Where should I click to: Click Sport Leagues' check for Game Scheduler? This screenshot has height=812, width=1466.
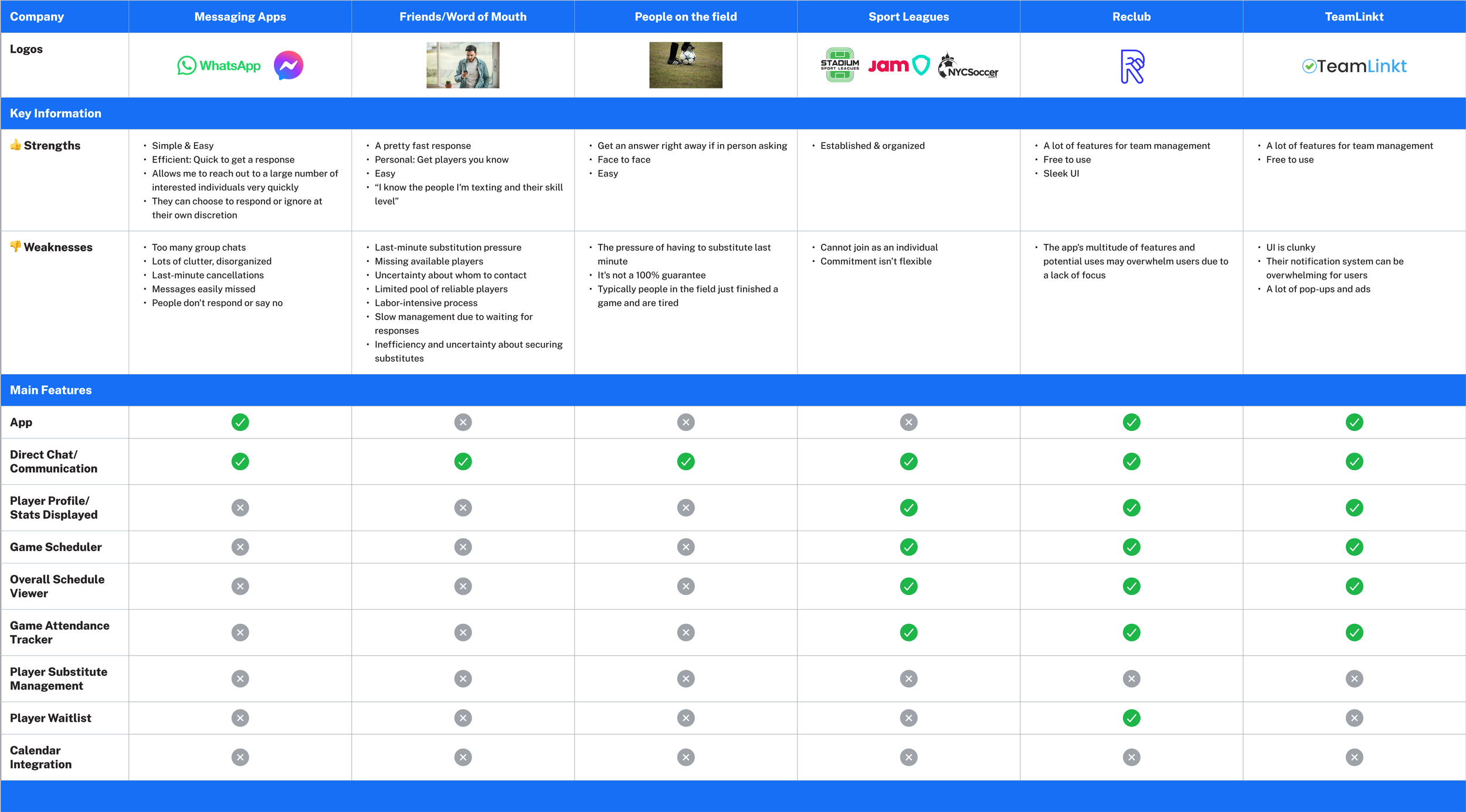point(908,547)
